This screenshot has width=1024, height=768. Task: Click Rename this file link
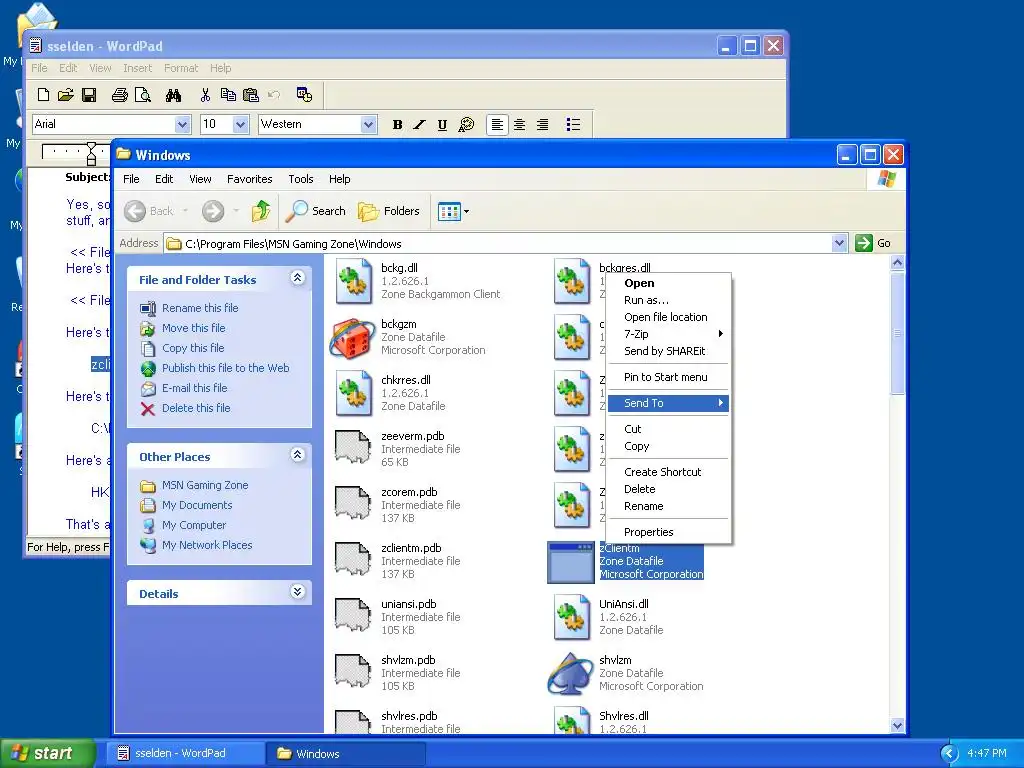pos(200,308)
